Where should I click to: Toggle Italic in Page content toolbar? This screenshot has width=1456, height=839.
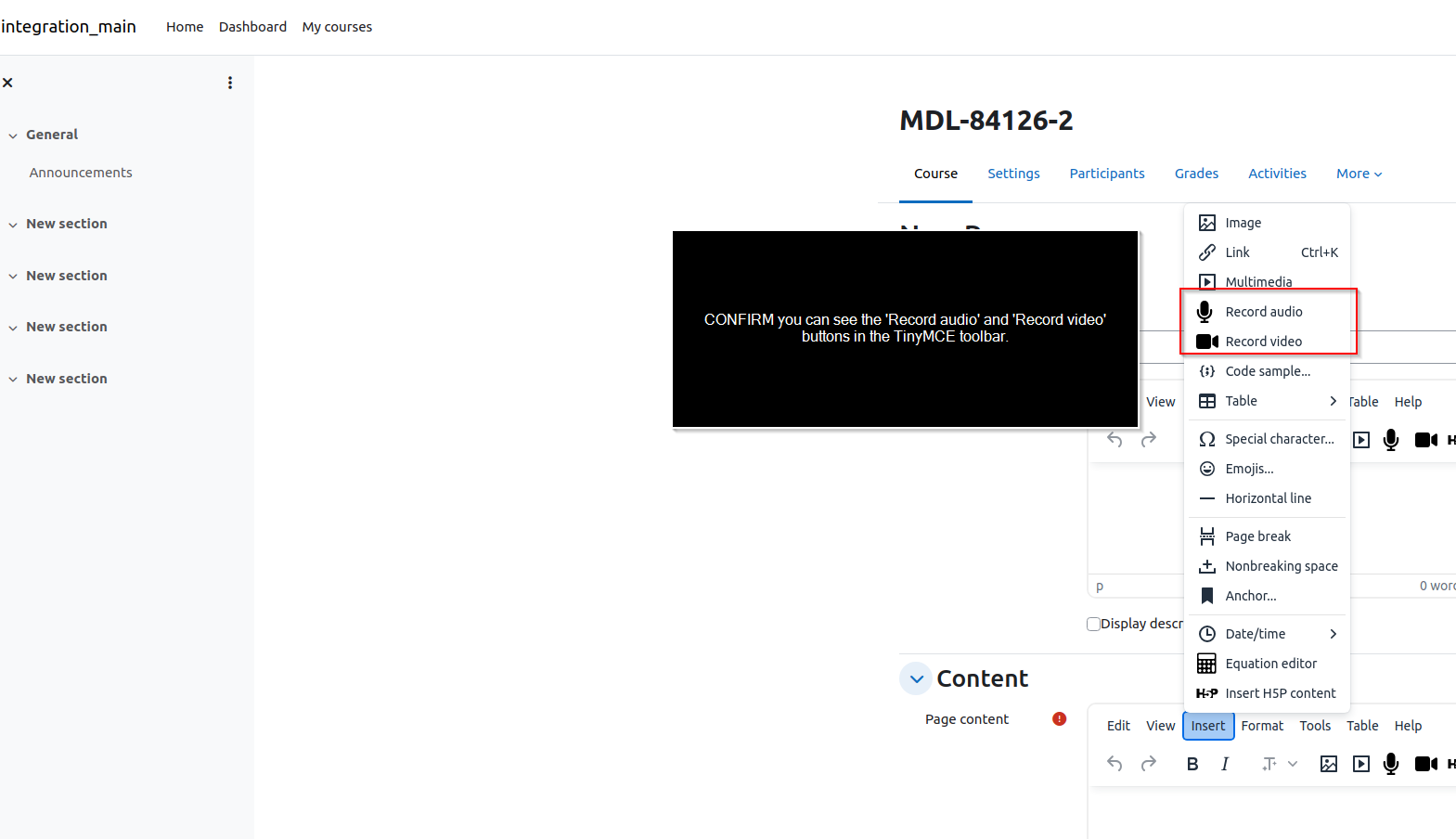click(x=1225, y=764)
